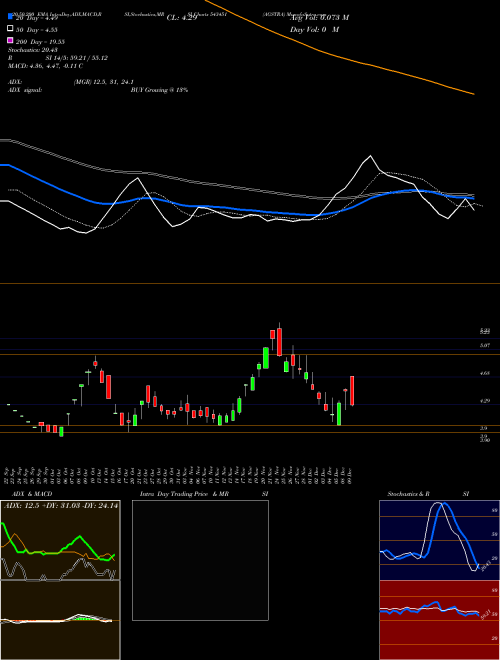Open the blue Stochastics chart panel
Screen dimensions: 500x660
pos(439,540)
